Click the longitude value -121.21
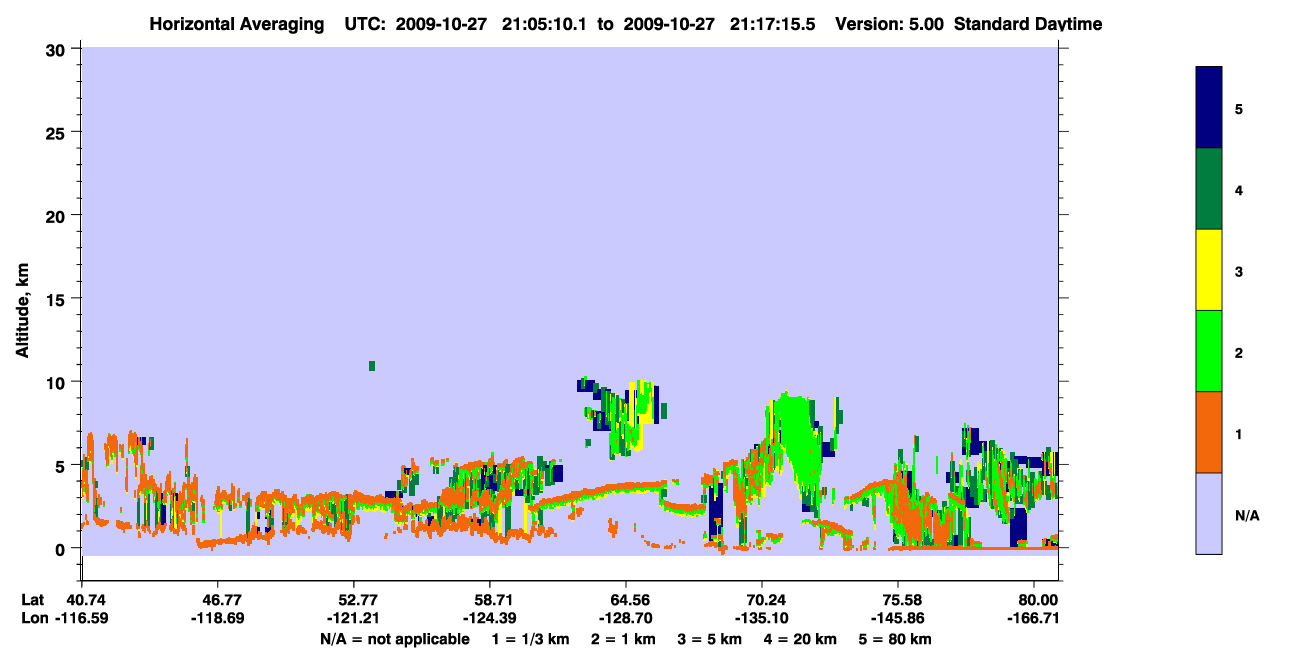Viewport: 1300px width, 667px height. [x=353, y=618]
